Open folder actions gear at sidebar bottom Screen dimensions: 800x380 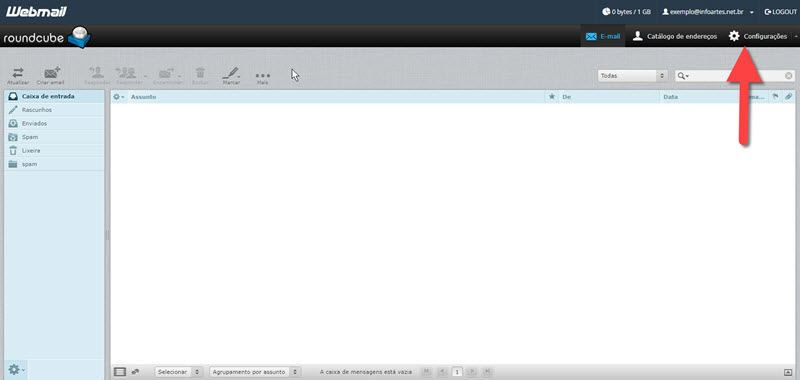coord(16,369)
